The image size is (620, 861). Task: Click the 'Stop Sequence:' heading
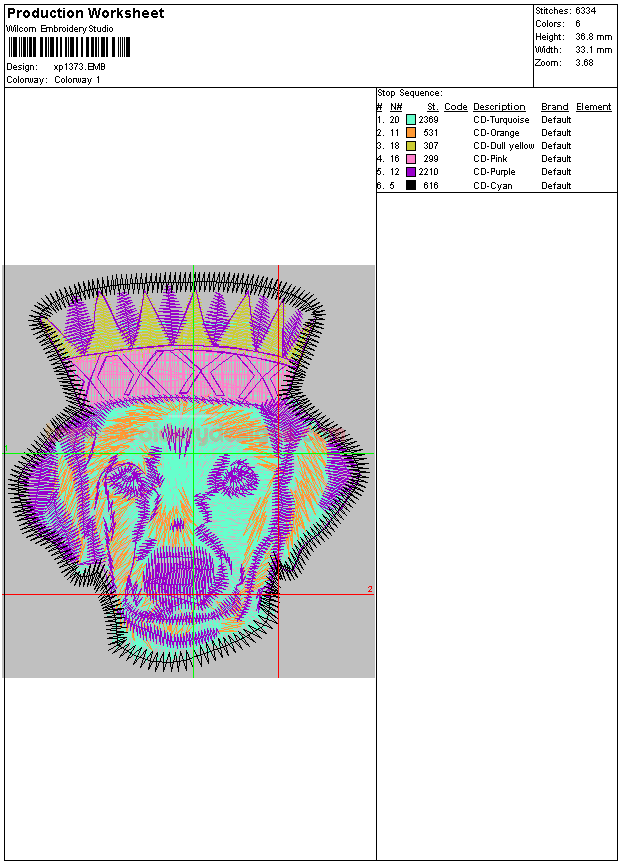(410, 93)
